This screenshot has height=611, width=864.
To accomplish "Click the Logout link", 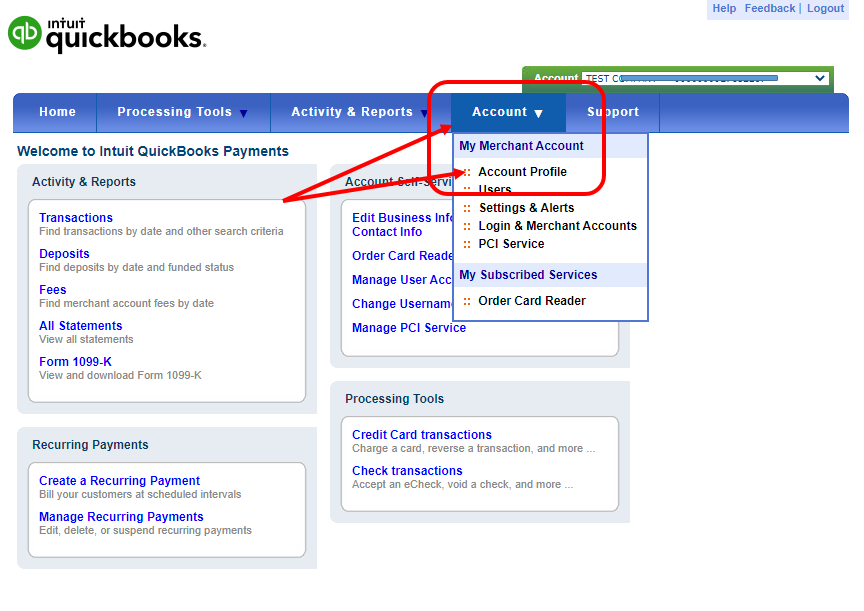I will pos(825,8).
